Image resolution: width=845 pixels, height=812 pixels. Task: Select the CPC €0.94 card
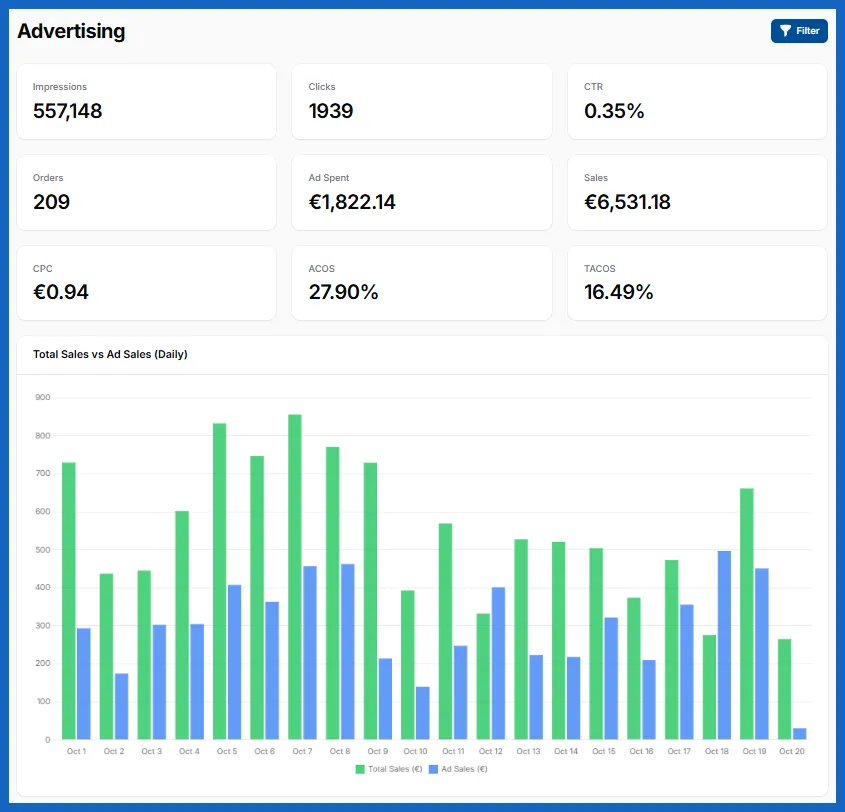[147, 283]
